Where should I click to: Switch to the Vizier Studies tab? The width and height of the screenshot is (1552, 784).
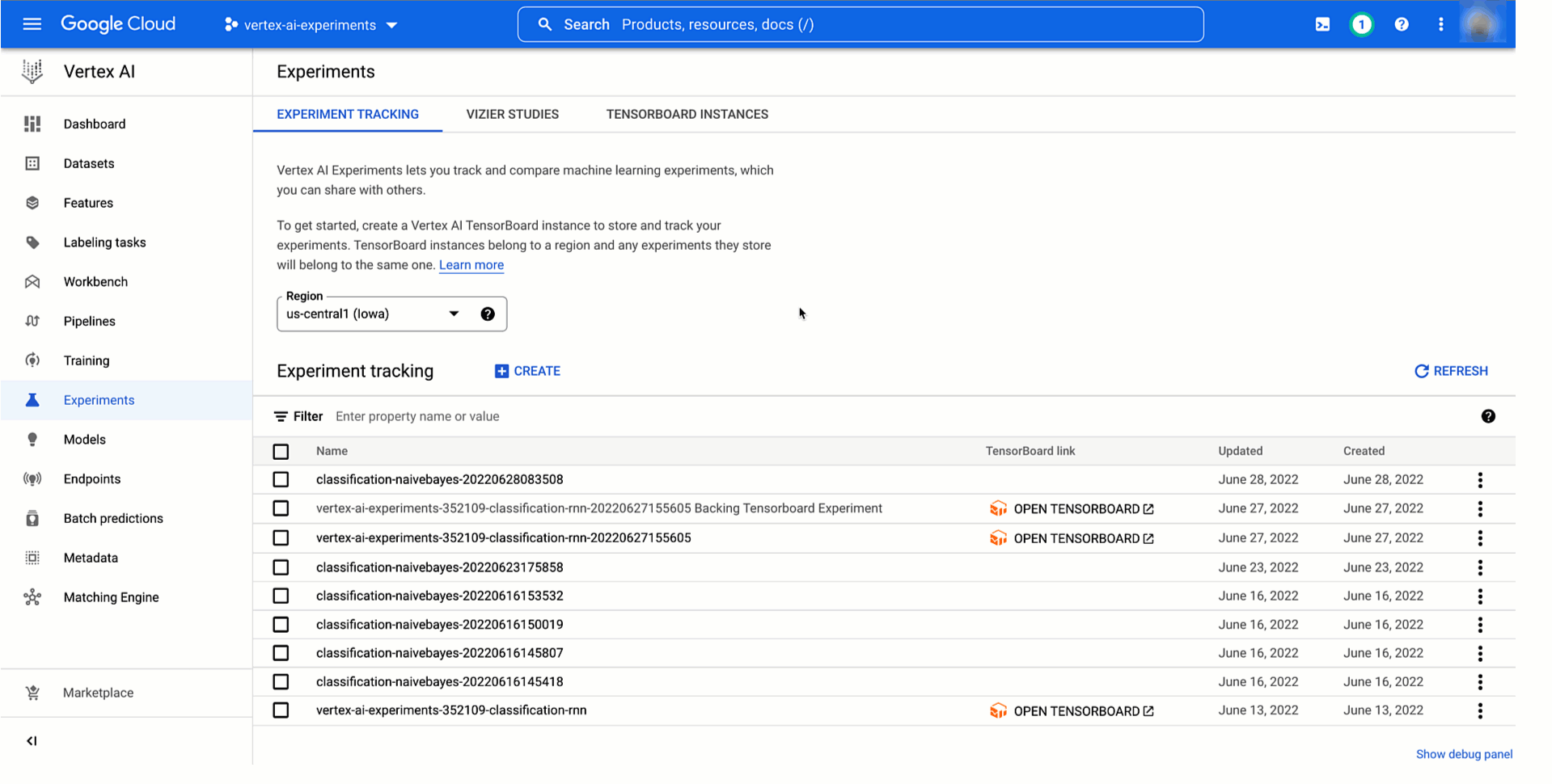pos(512,114)
